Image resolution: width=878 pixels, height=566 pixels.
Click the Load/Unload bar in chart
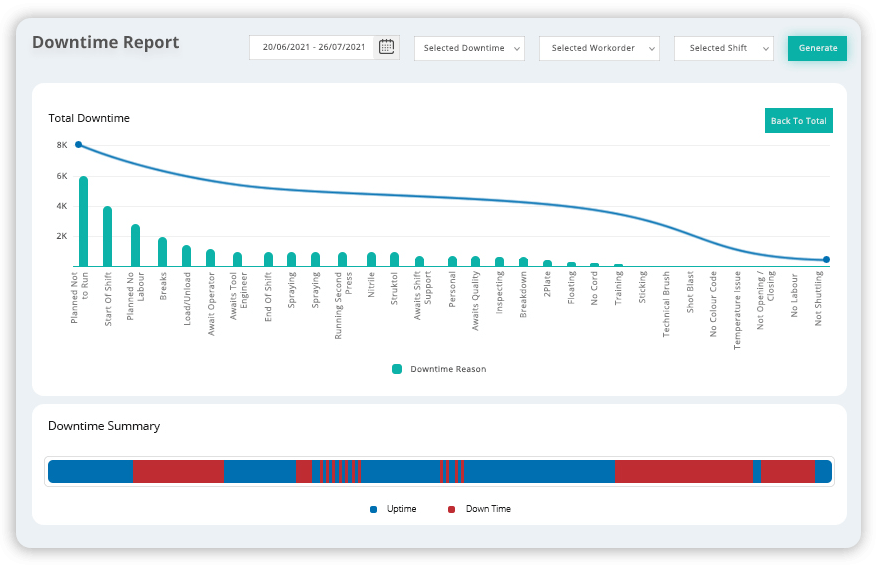[186, 256]
